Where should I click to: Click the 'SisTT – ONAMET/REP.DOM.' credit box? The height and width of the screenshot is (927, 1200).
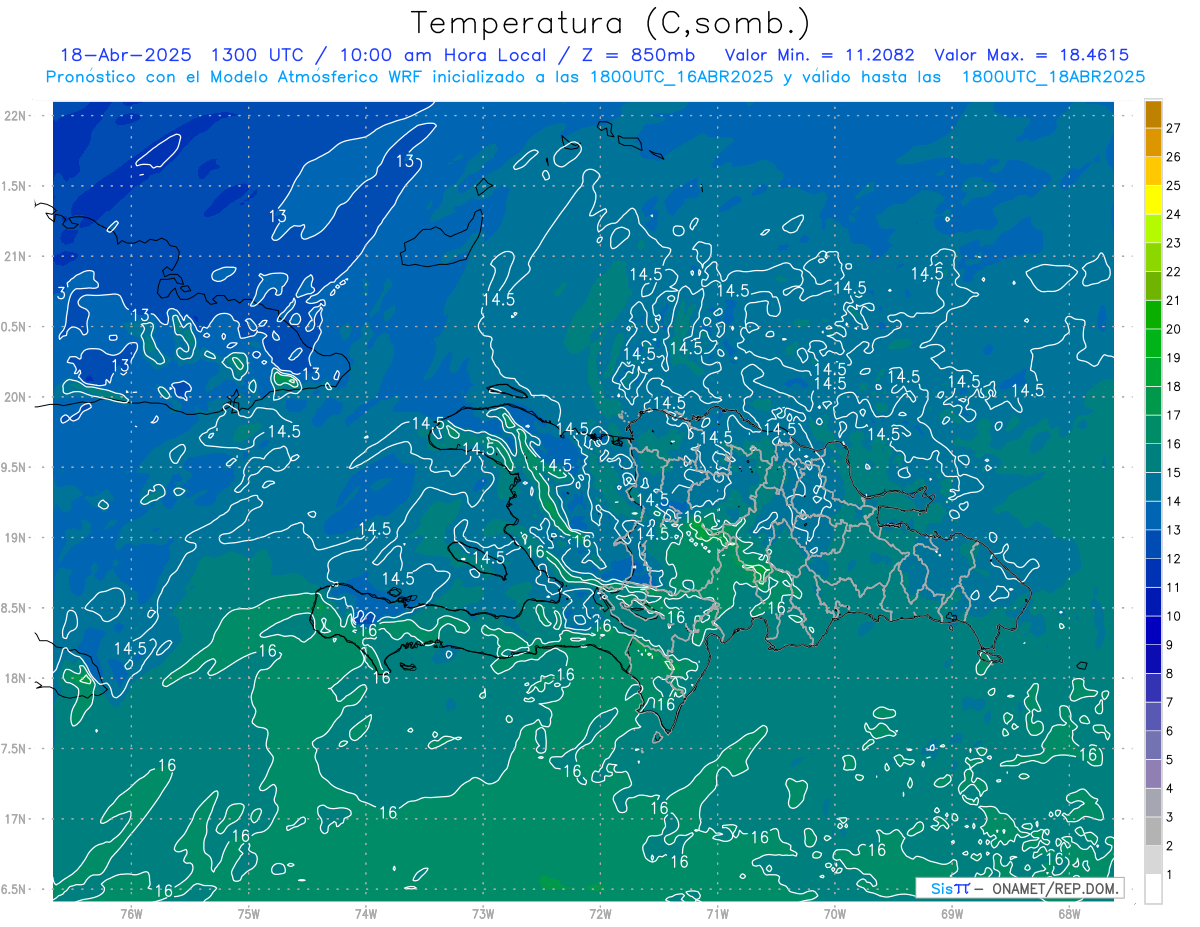(1020, 888)
